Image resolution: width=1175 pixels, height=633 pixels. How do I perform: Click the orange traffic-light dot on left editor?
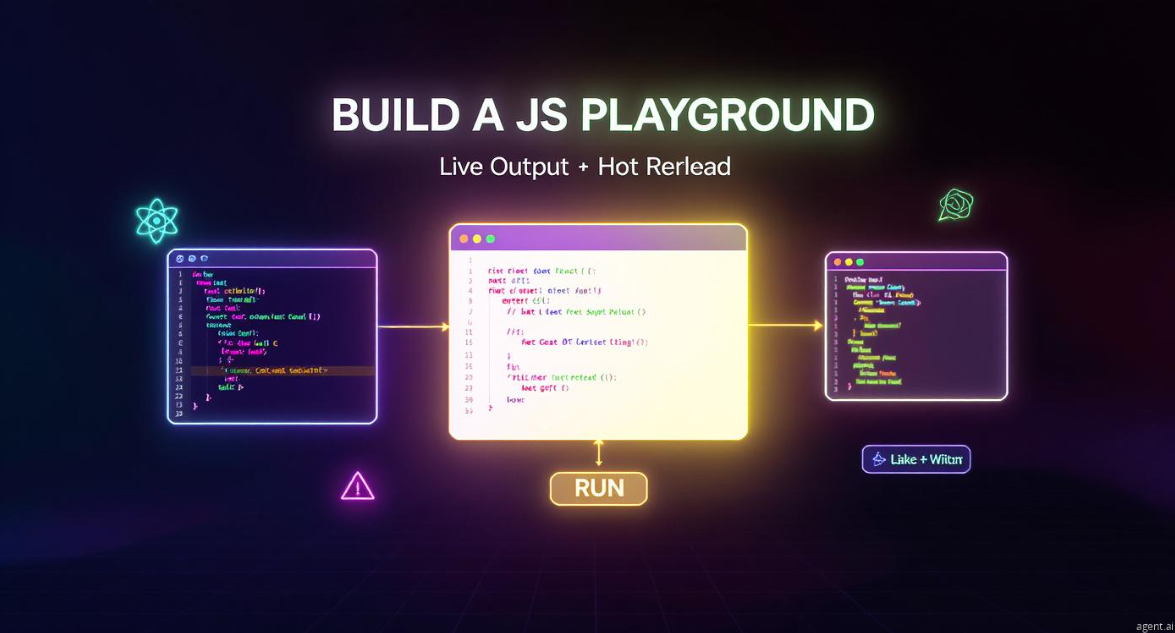point(180,258)
